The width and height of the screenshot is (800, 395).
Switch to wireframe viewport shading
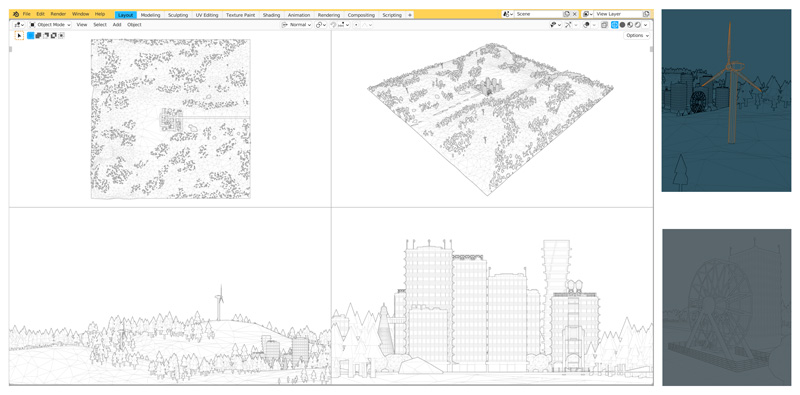click(x=615, y=24)
